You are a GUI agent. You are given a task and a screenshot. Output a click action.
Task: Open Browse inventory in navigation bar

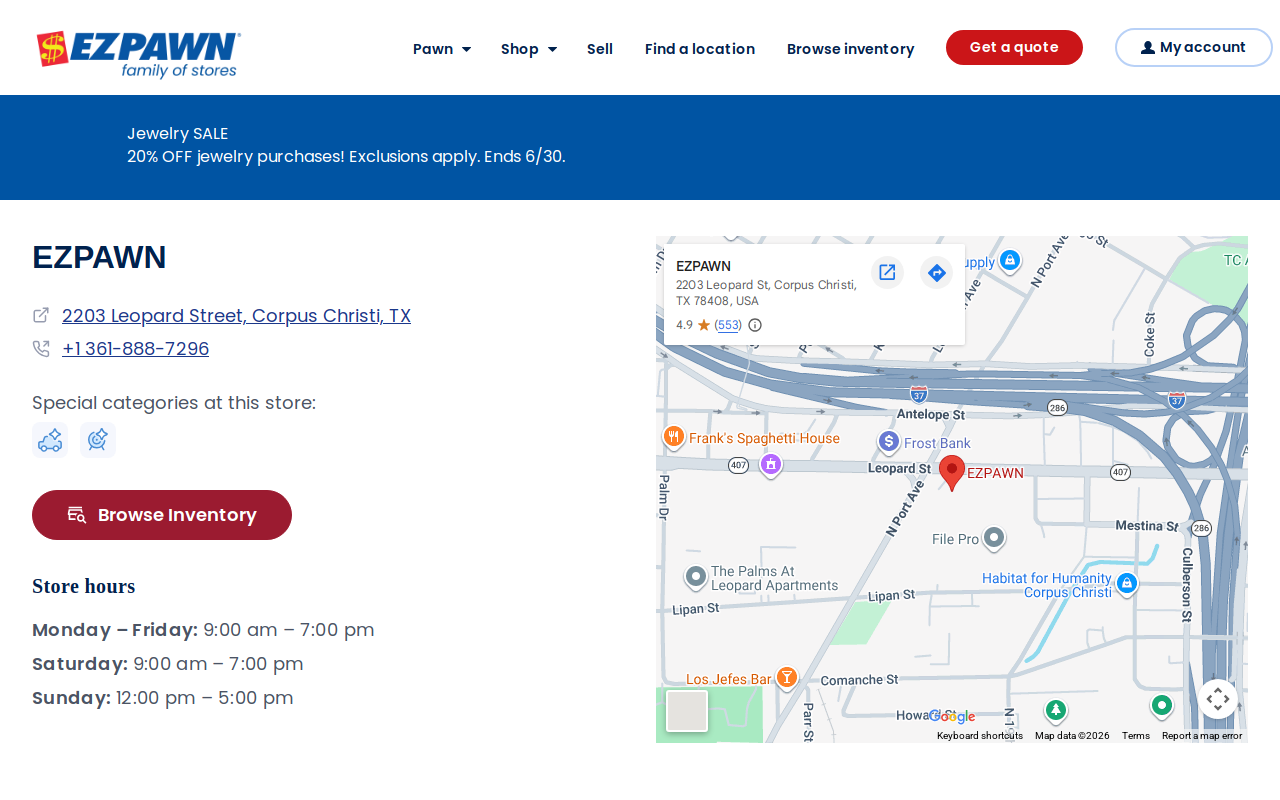[x=850, y=48]
